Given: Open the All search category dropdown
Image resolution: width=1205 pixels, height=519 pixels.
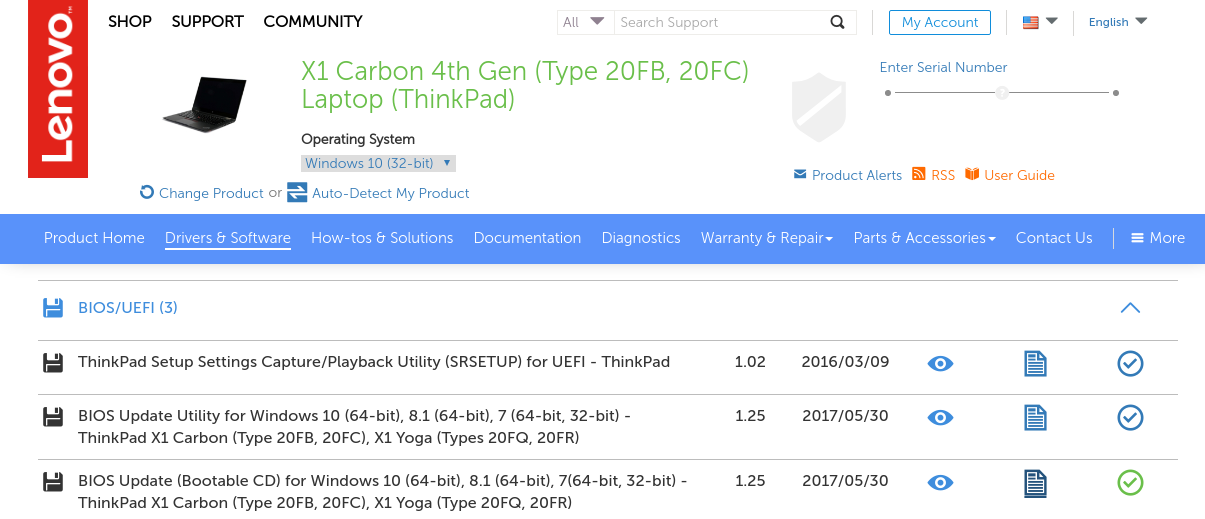Looking at the screenshot, I should coord(585,22).
